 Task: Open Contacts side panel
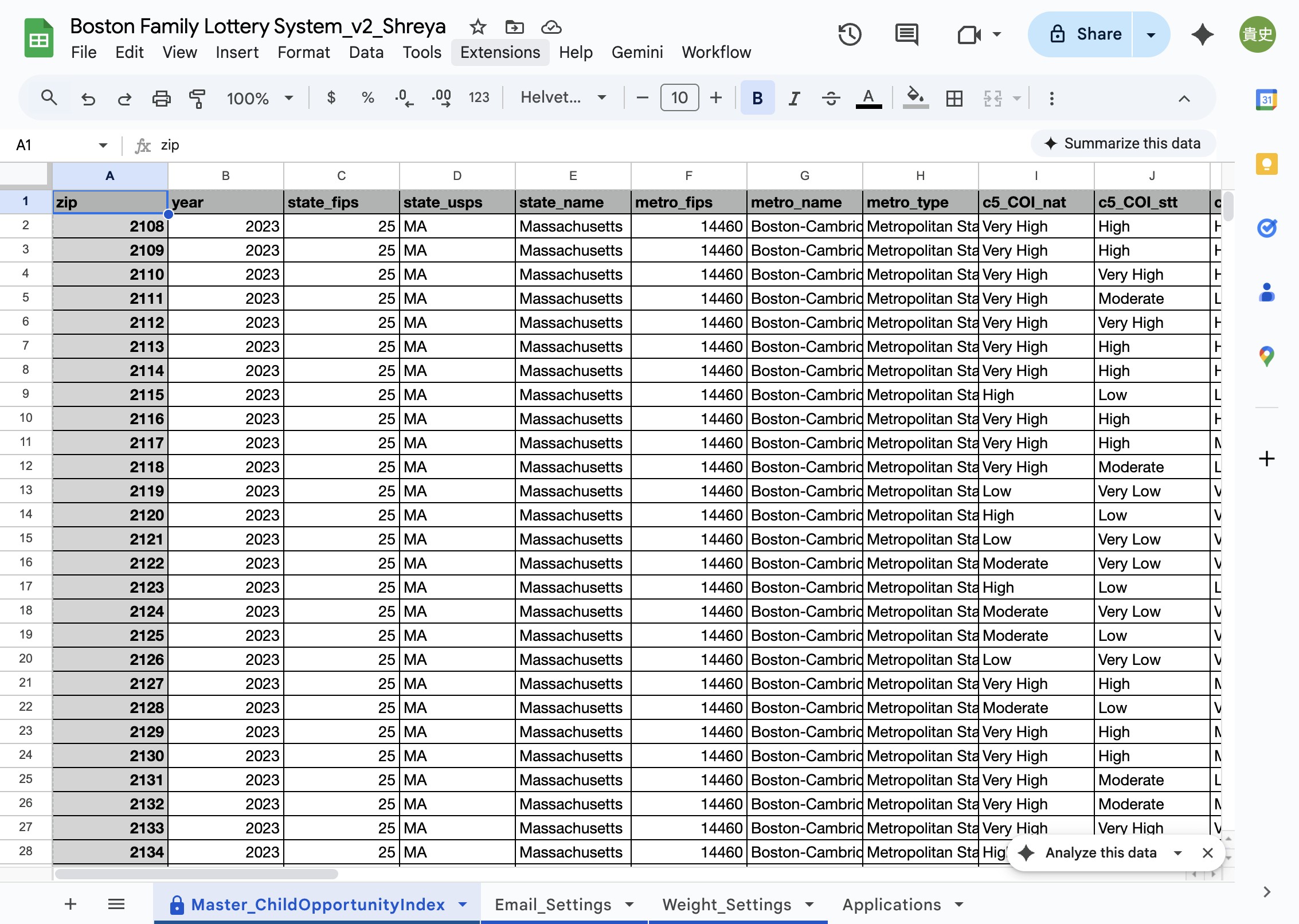(1266, 292)
